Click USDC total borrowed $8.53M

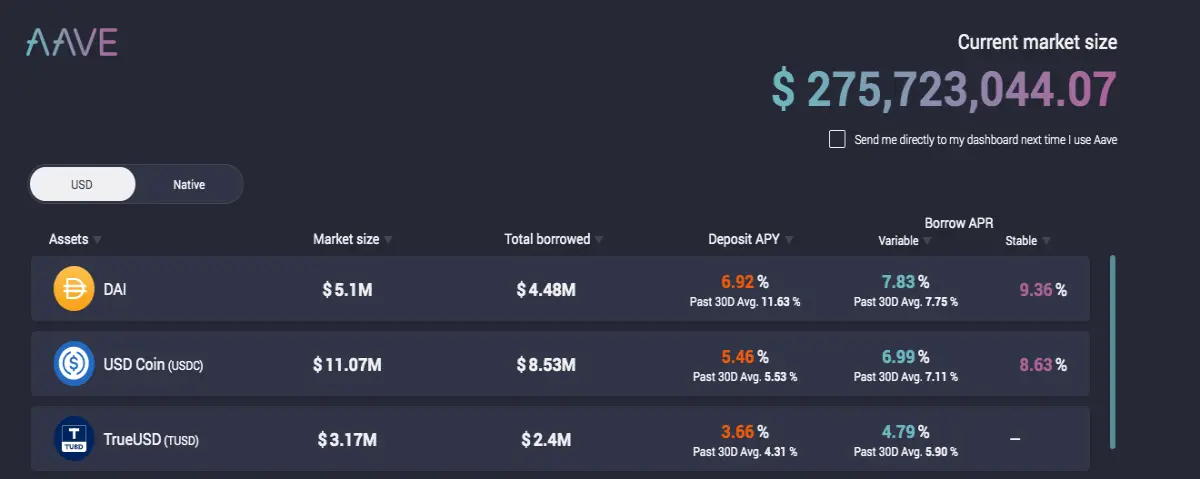point(546,365)
